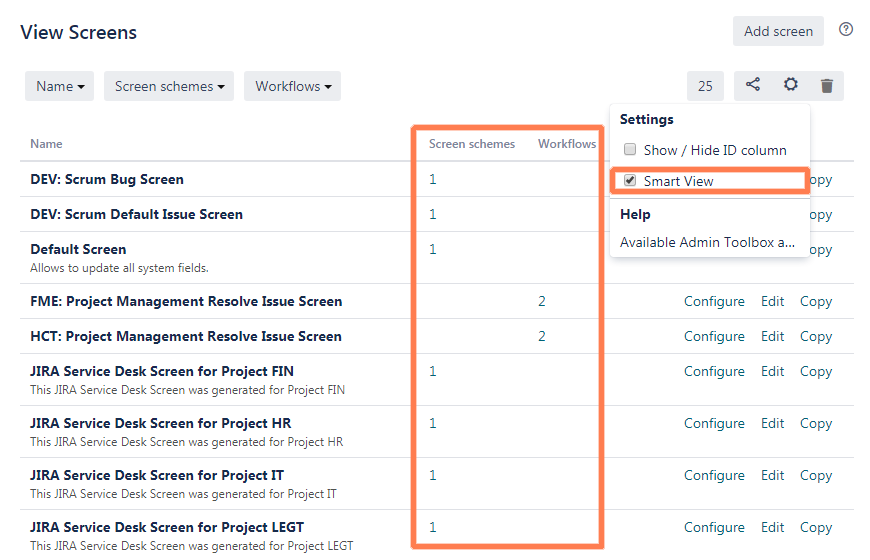This screenshot has width=870, height=560.
Task: Copy JIRA Service Desk Screen for Project FIN
Action: point(816,371)
